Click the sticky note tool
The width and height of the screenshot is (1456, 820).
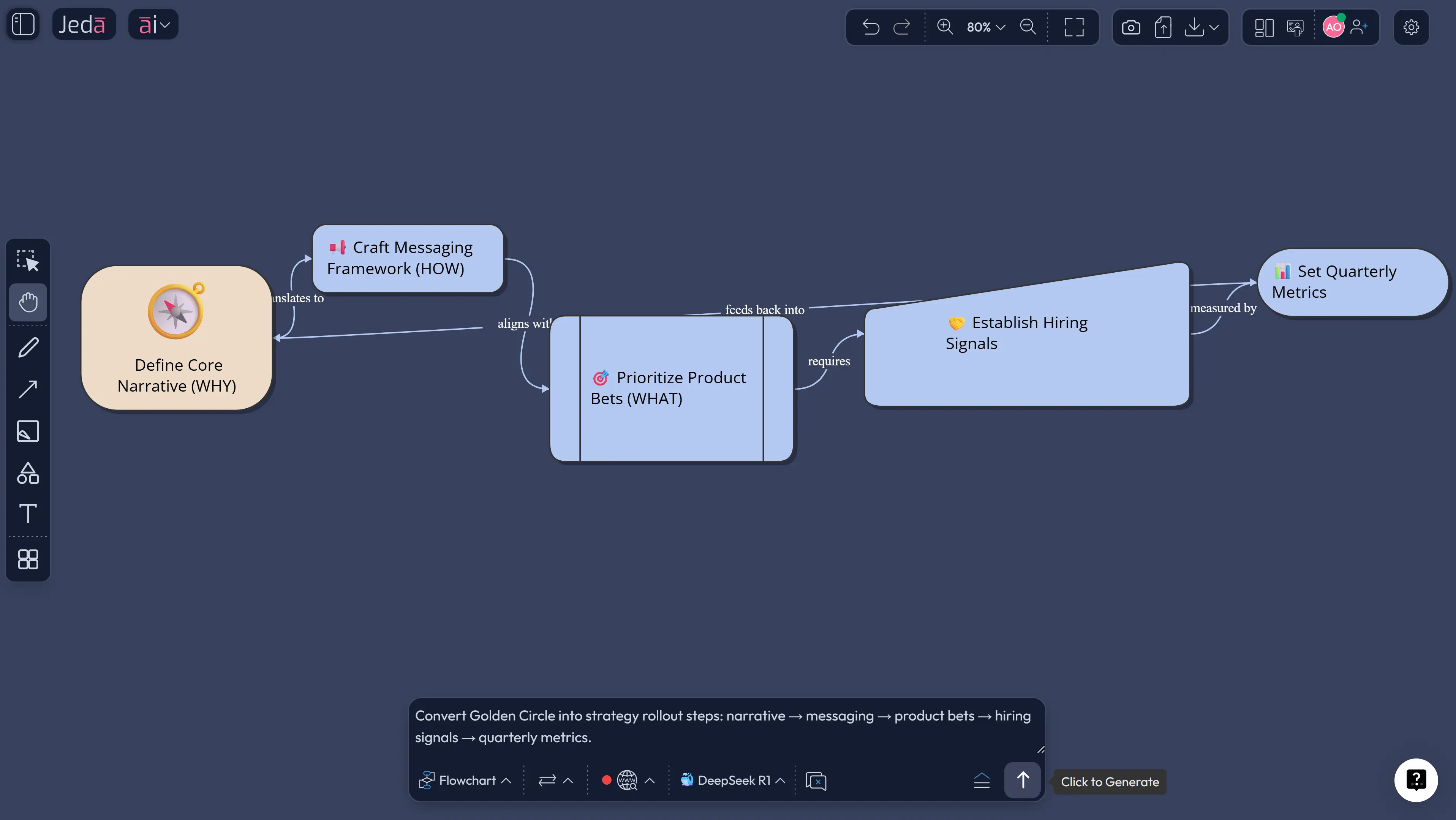coord(28,431)
